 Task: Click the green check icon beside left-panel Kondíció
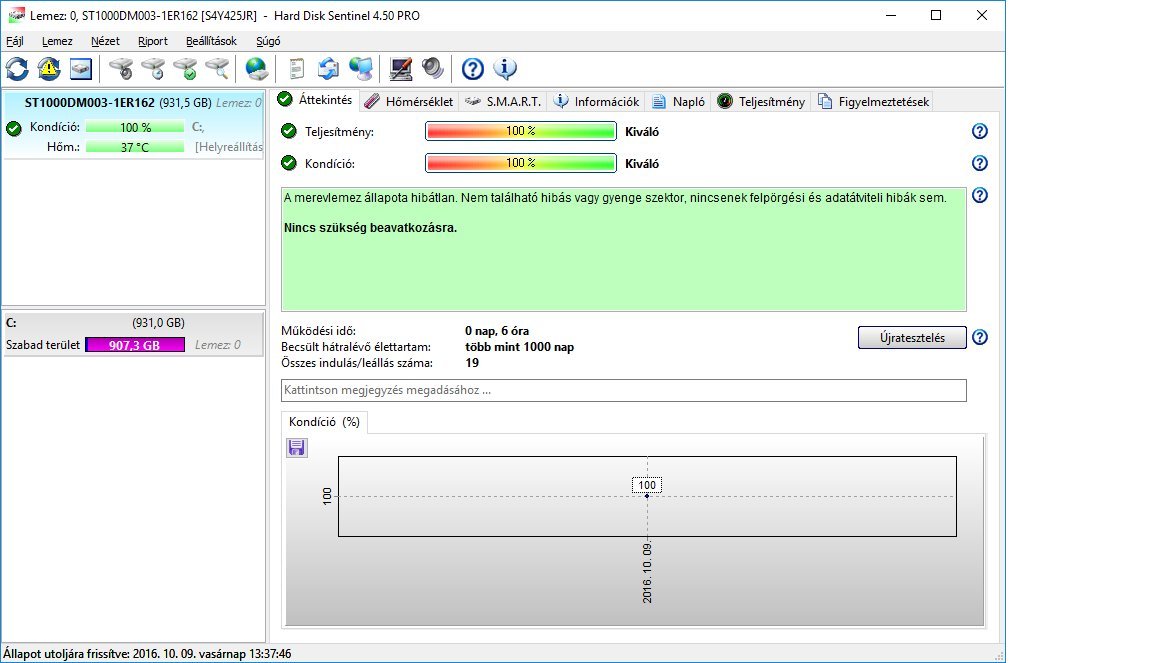(x=14, y=129)
